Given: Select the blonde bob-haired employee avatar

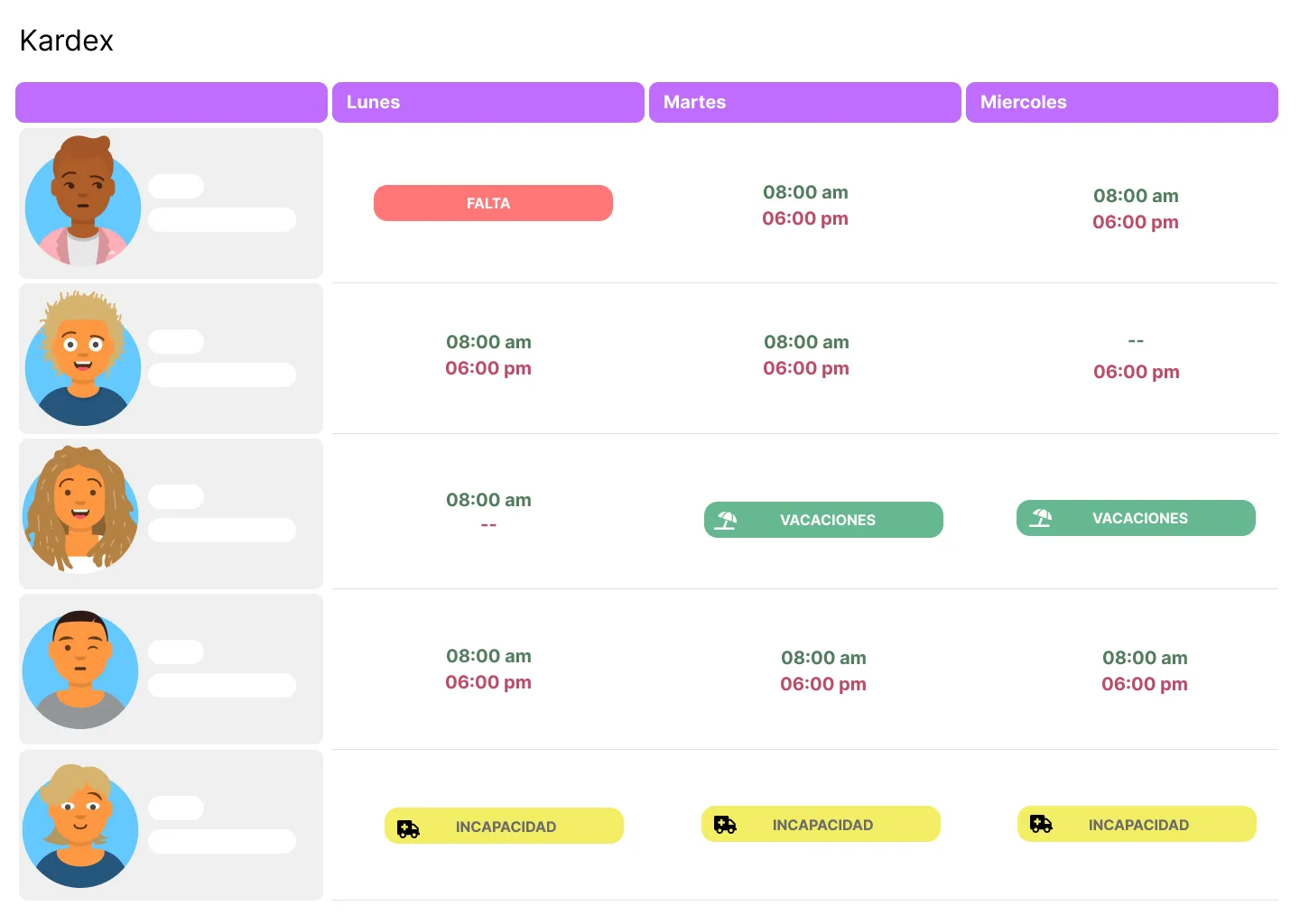Looking at the screenshot, I should pyautogui.click(x=80, y=826).
